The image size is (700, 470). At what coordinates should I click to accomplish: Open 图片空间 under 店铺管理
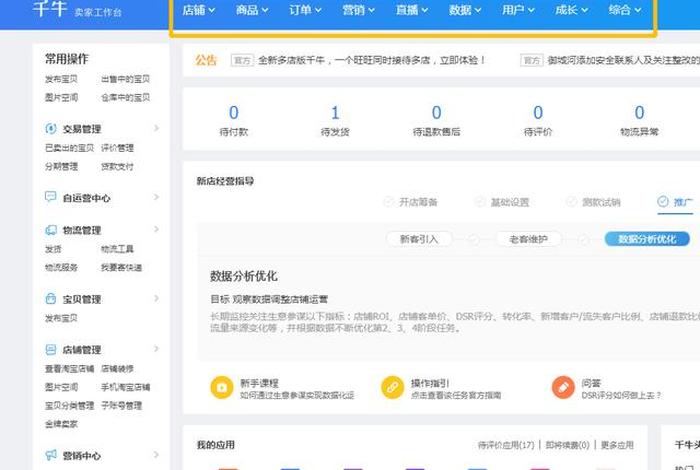coord(61,387)
